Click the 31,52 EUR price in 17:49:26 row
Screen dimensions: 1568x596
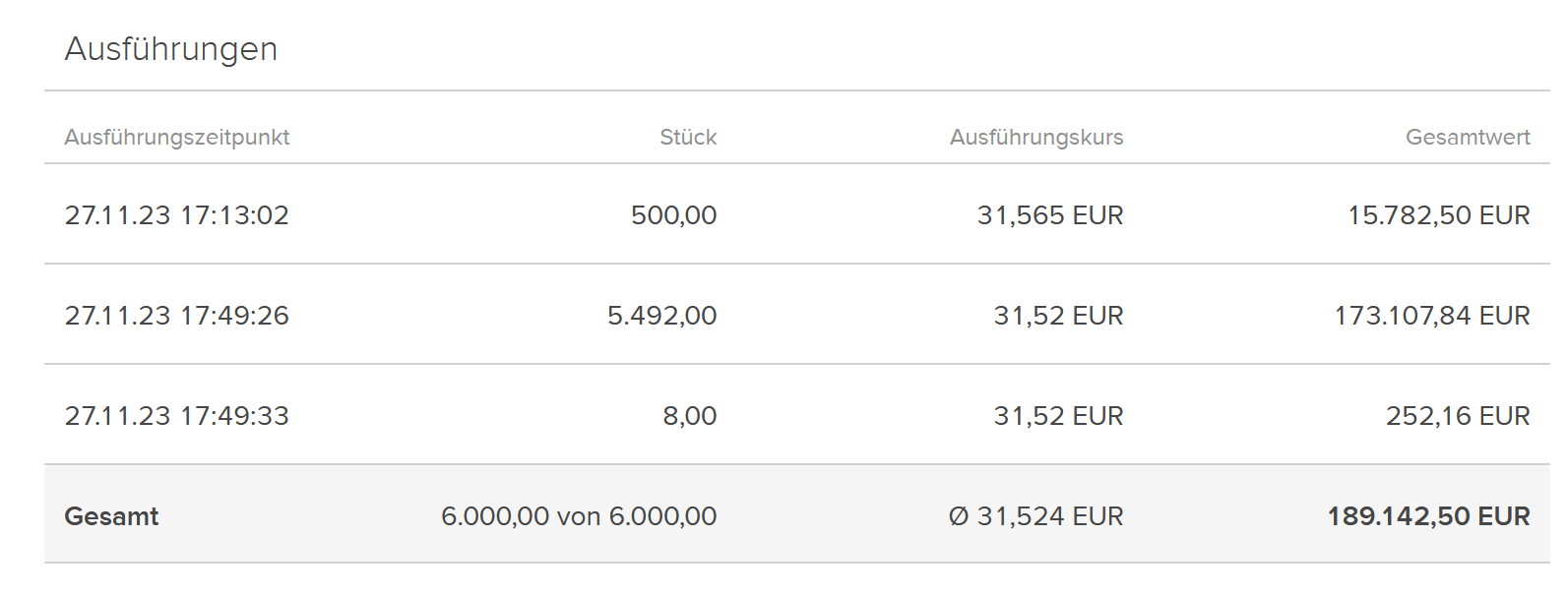(x=1058, y=316)
